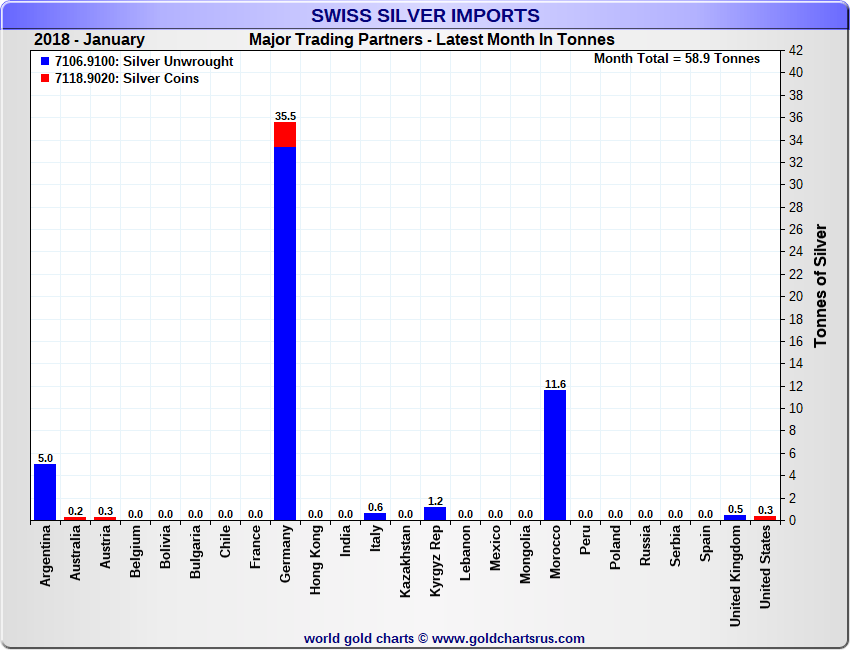
Task: Click the red Silver Coins segment atop Germany's bar
Action: (285, 134)
